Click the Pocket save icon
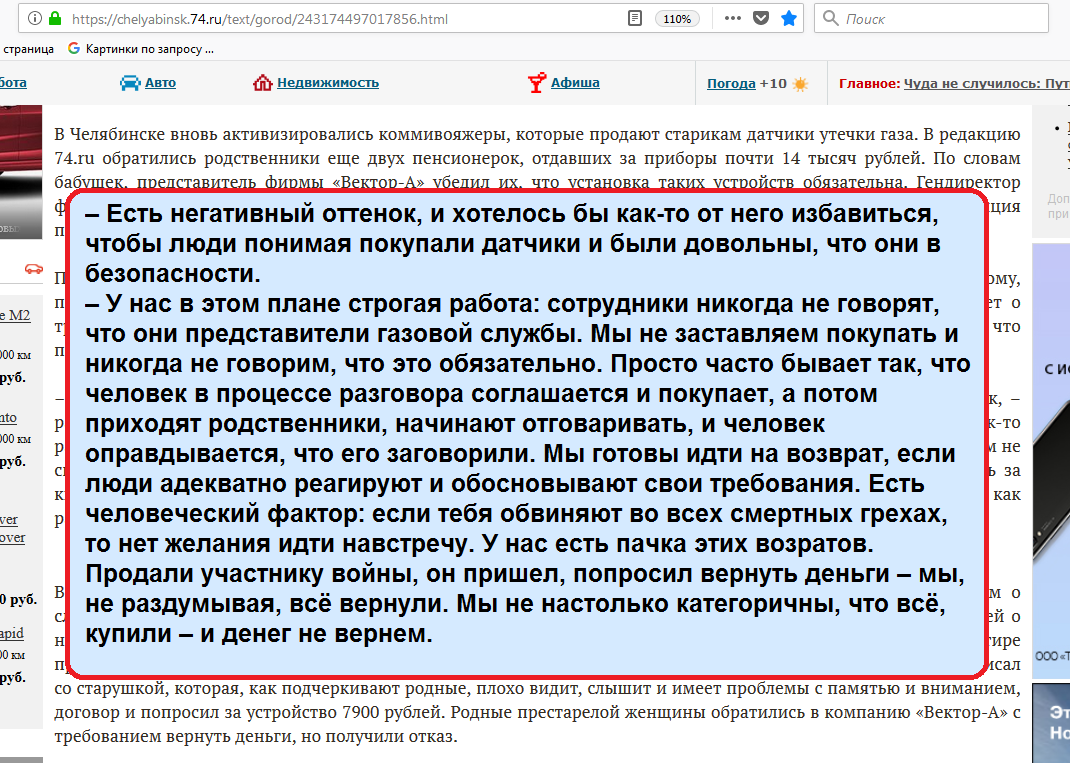The image size is (1070, 766). pos(761,19)
